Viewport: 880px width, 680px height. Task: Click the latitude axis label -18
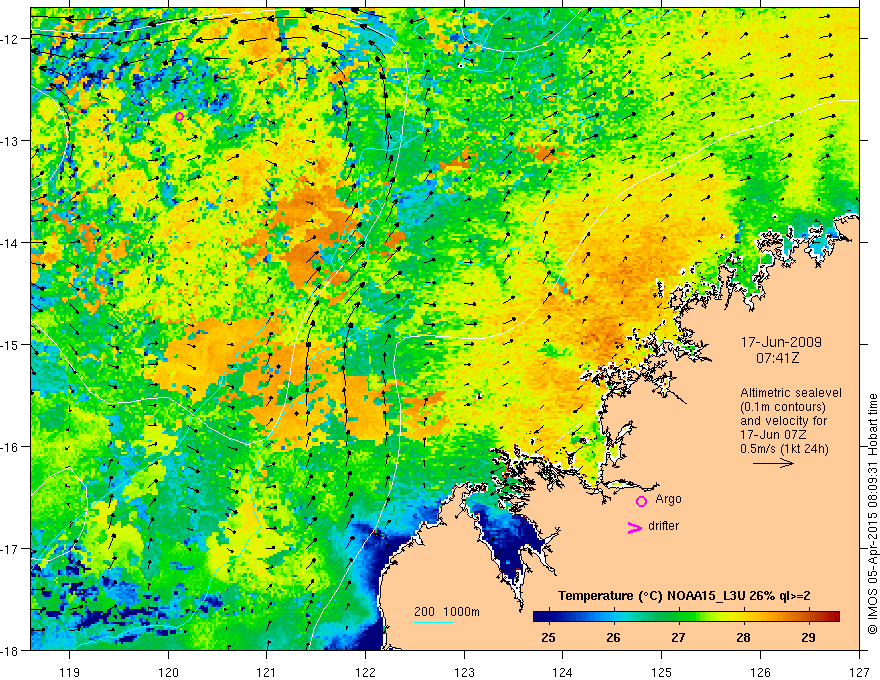point(10,650)
